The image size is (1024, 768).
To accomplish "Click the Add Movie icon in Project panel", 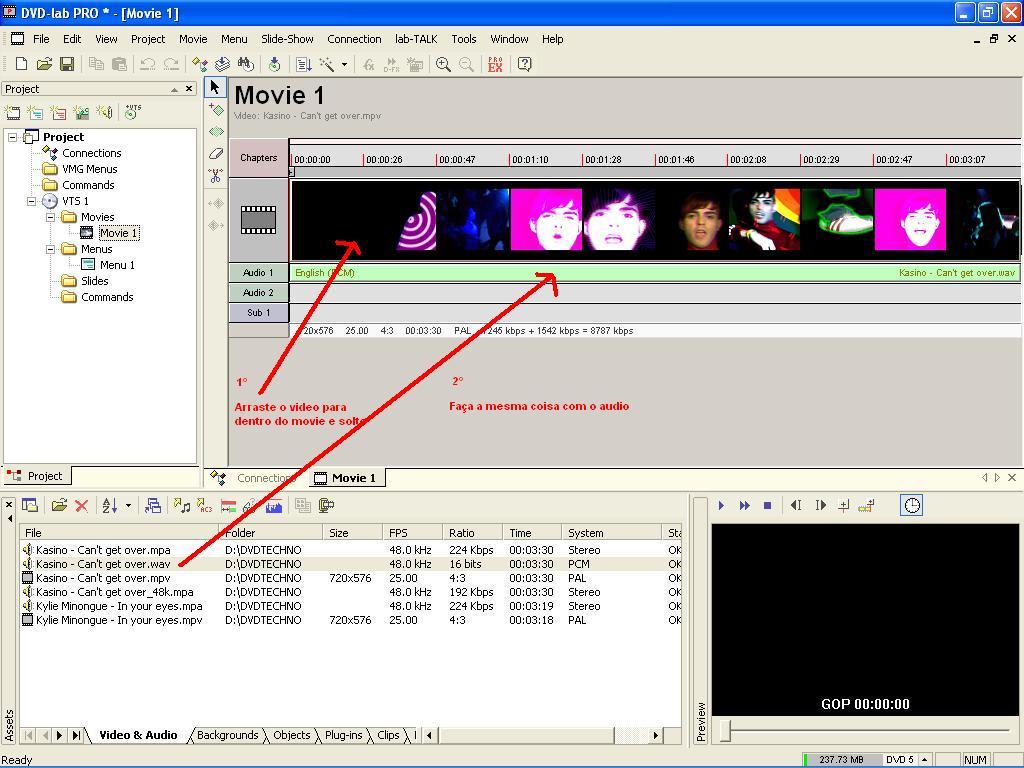I will point(12,112).
